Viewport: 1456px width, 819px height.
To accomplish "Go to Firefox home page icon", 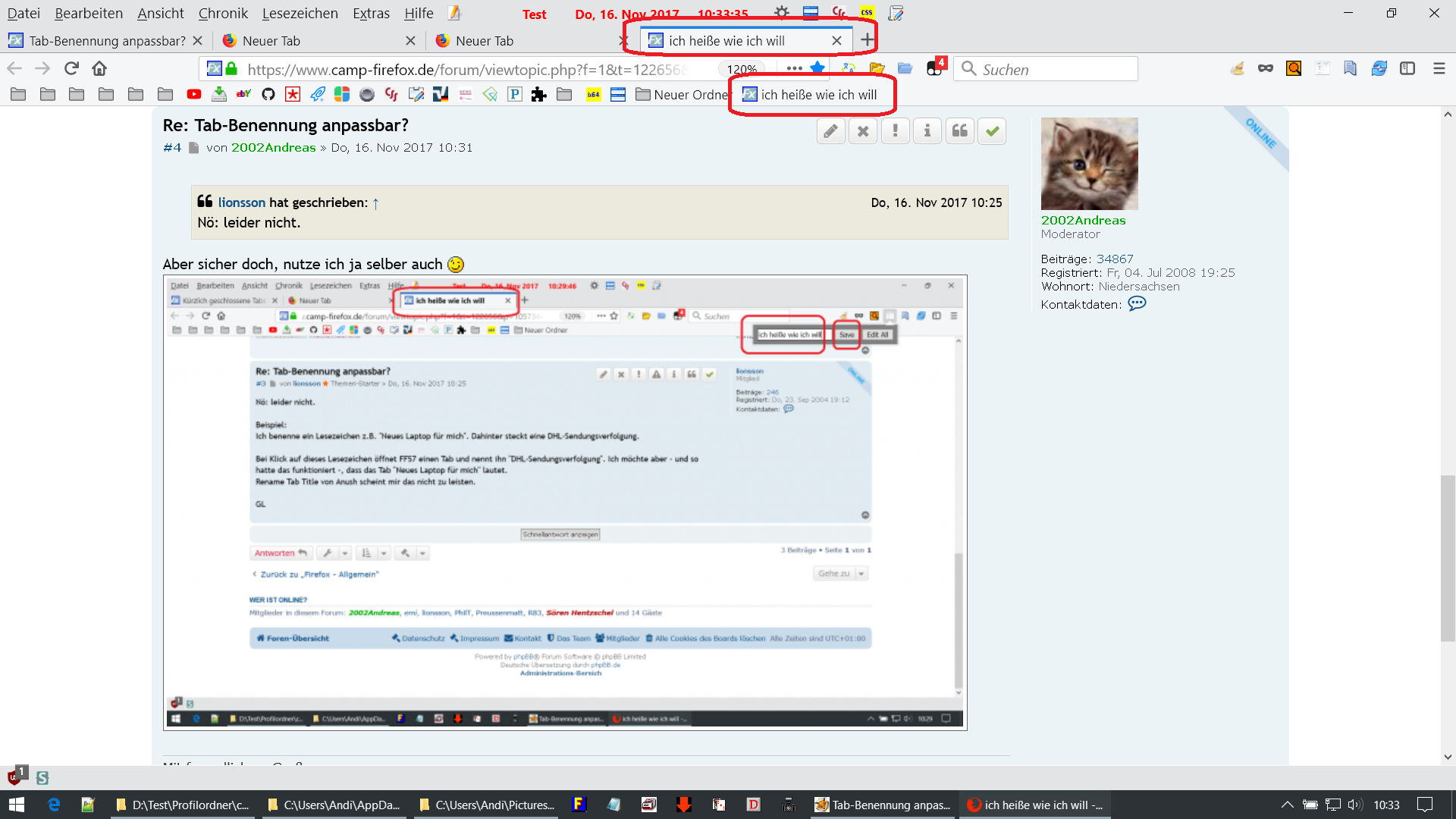I will pos(99,68).
